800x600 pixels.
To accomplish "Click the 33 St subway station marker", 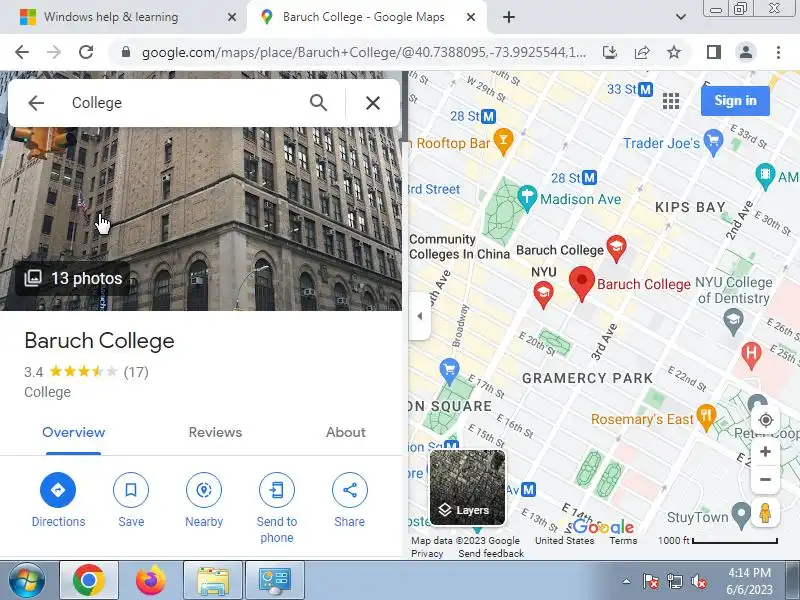I will 645,89.
